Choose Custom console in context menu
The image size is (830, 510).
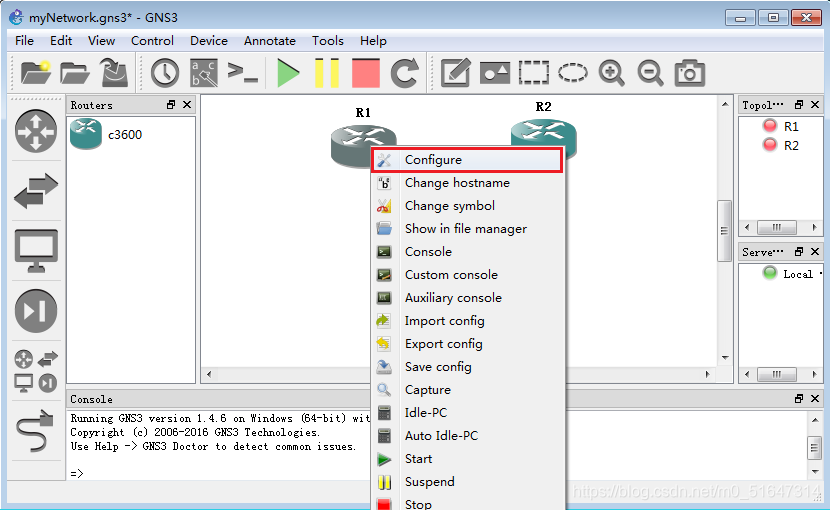pyautogui.click(x=468, y=275)
